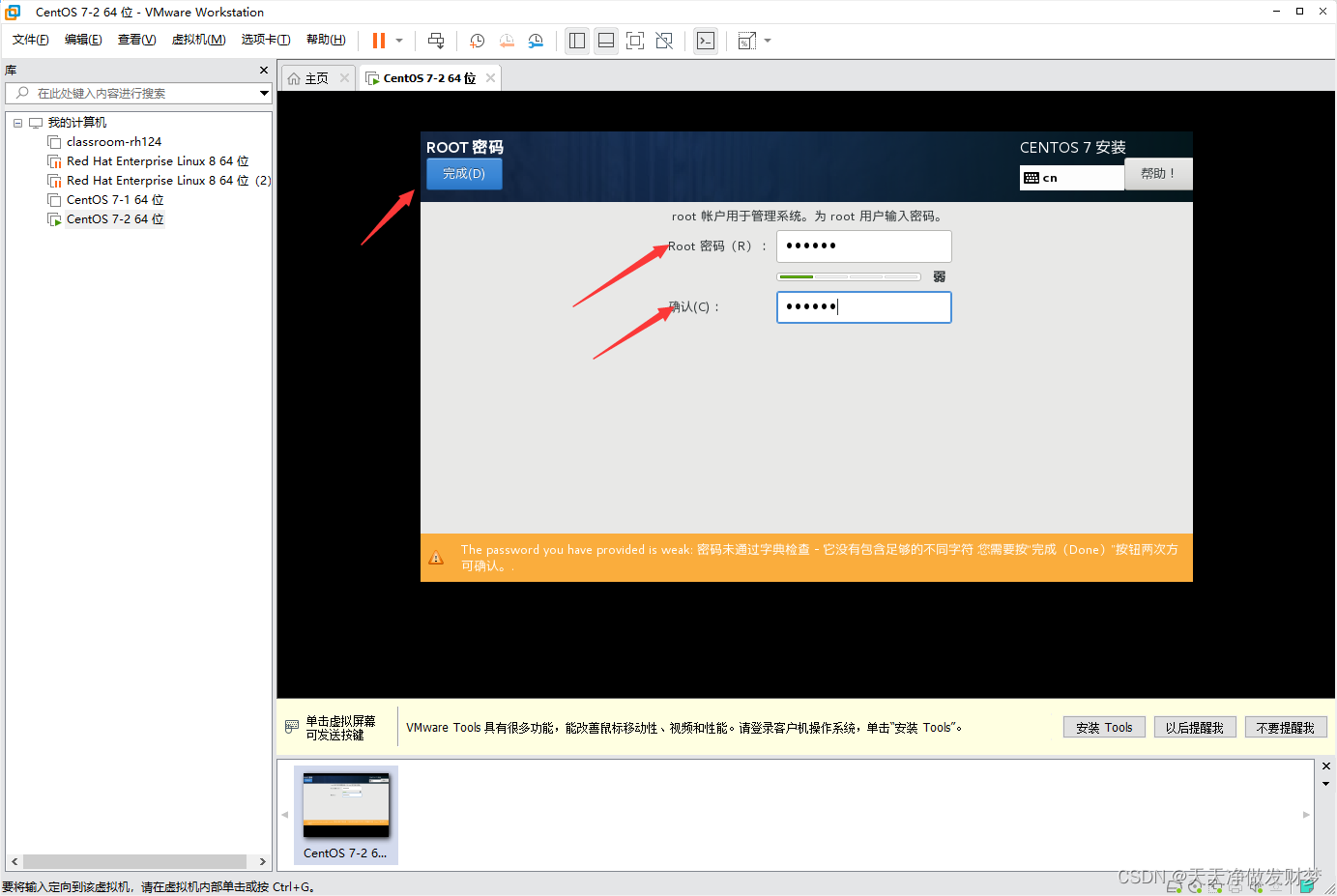Open the 编辑(E) menu
The height and width of the screenshot is (896, 1337).
click(x=83, y=40)
